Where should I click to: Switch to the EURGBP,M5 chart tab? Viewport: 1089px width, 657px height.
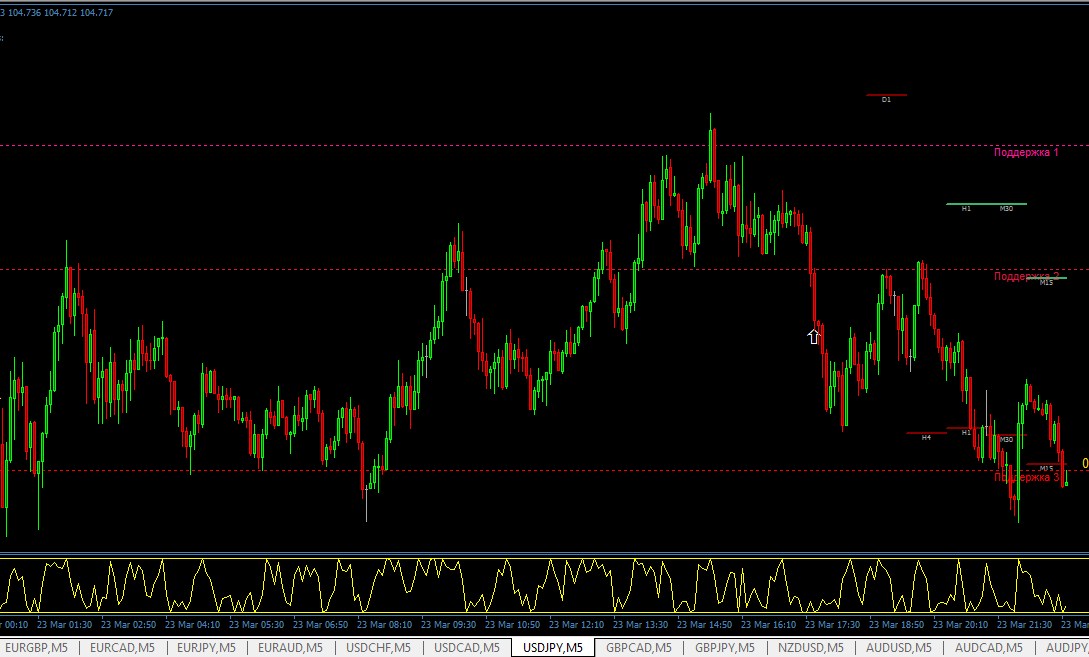(36, 647)
